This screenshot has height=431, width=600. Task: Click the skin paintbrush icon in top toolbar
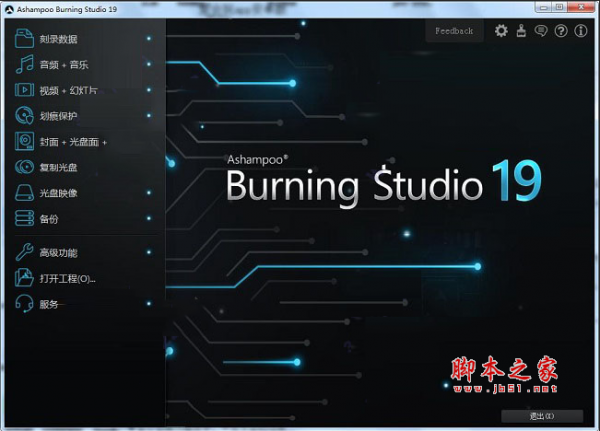click(521, 31)
